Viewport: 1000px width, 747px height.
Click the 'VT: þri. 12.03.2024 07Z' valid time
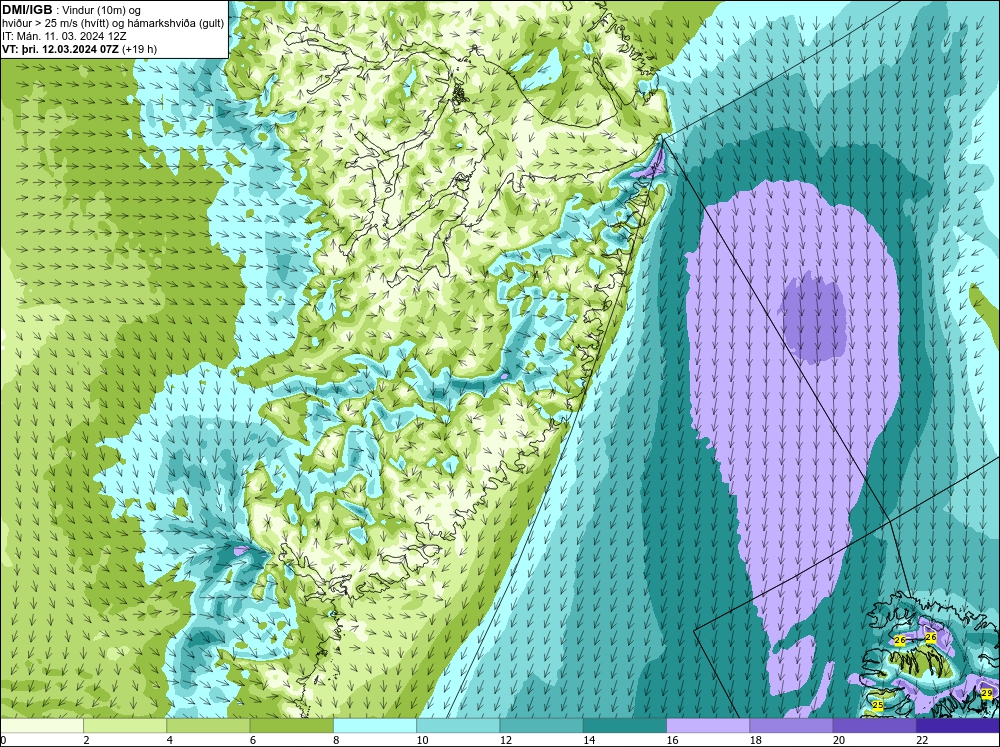click(x=62, y=48)
